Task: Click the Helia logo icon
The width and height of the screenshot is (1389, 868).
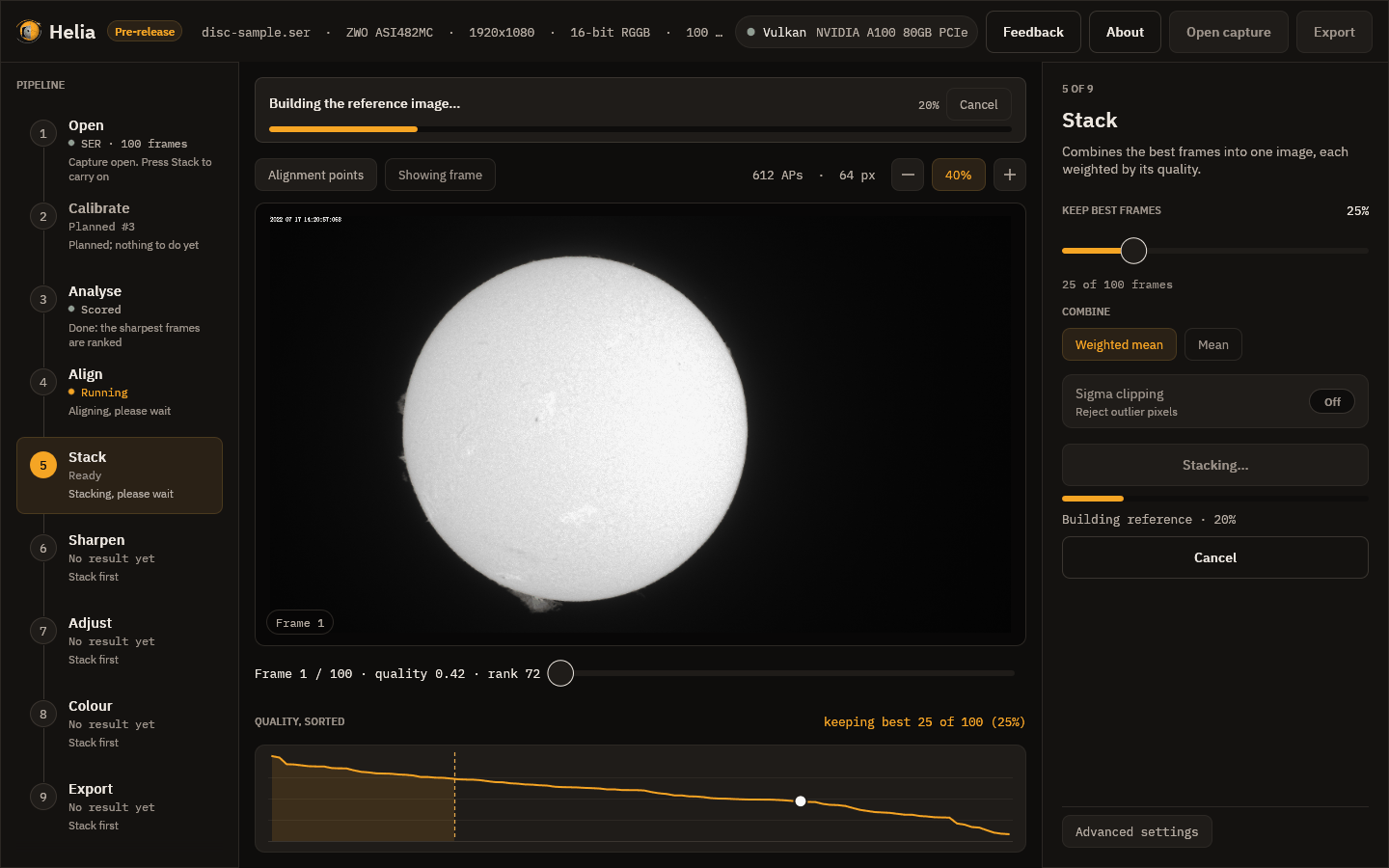Action: [x=29, y=32]
